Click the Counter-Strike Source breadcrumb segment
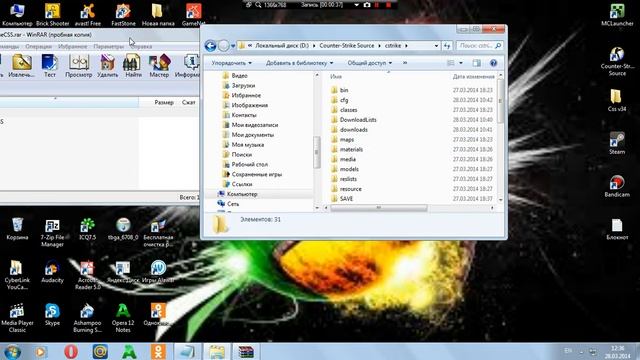640x360 pixels. coord(347,46)
